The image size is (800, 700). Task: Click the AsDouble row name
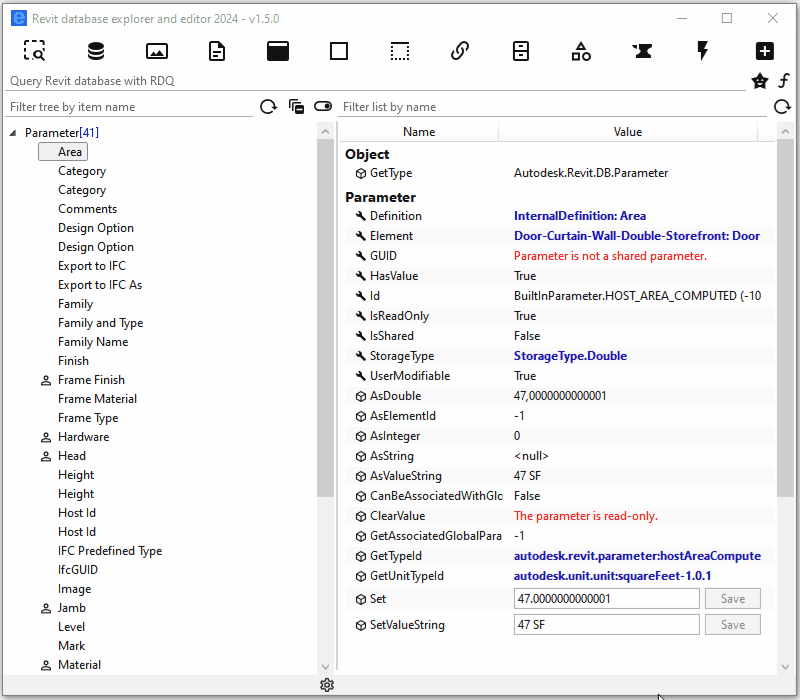[395, 395]
